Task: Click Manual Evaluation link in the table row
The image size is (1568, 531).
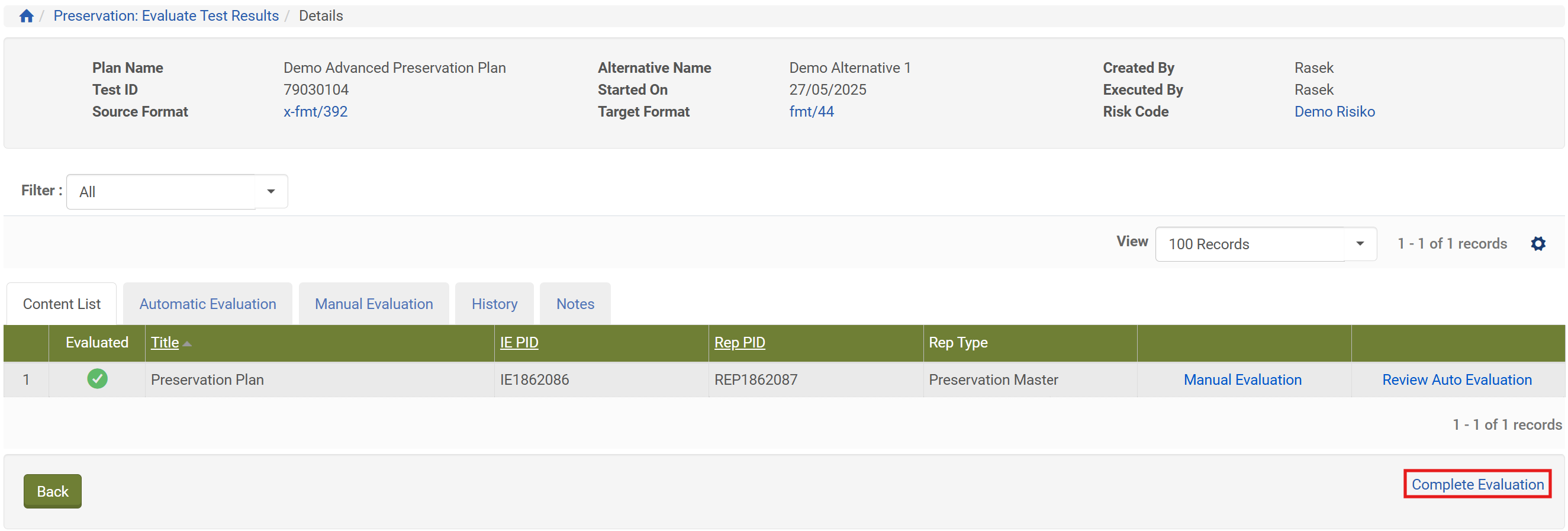Action: [1242, 379]
